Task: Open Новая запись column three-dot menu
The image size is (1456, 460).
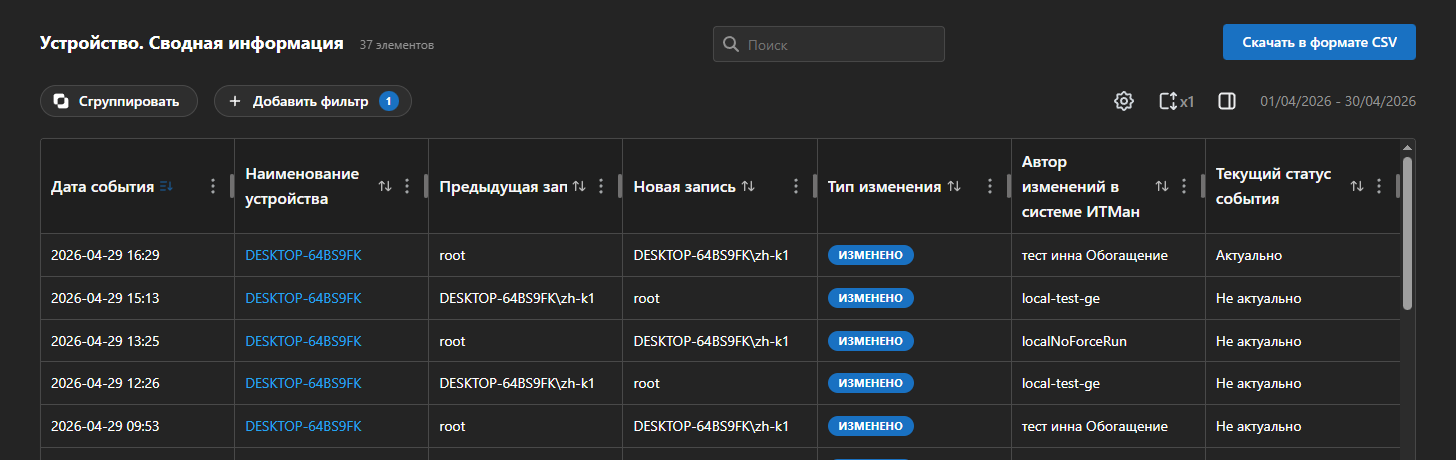Action: pos(796,186)
